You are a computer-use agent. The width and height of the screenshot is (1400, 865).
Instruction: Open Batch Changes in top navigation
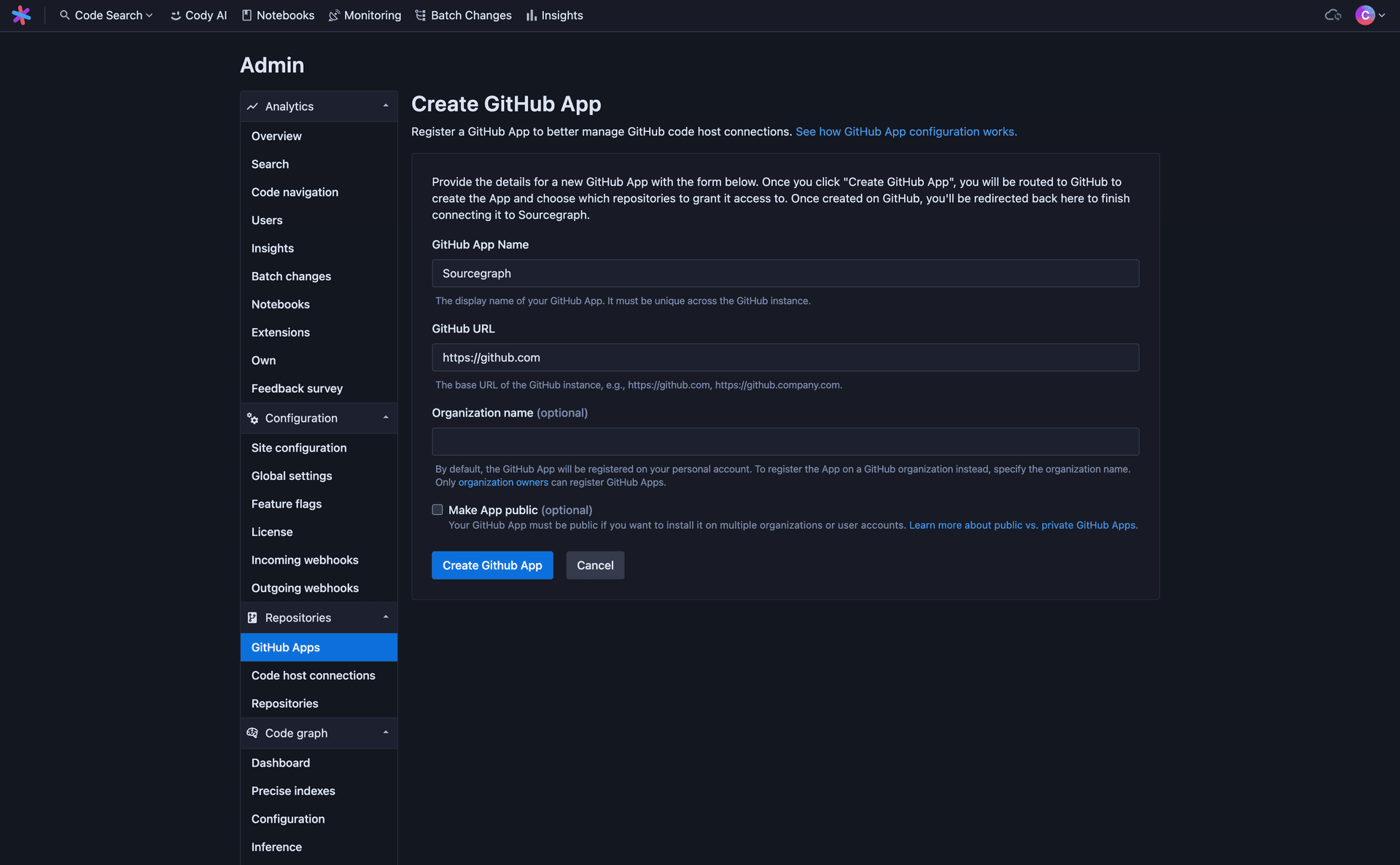(464, 15)
